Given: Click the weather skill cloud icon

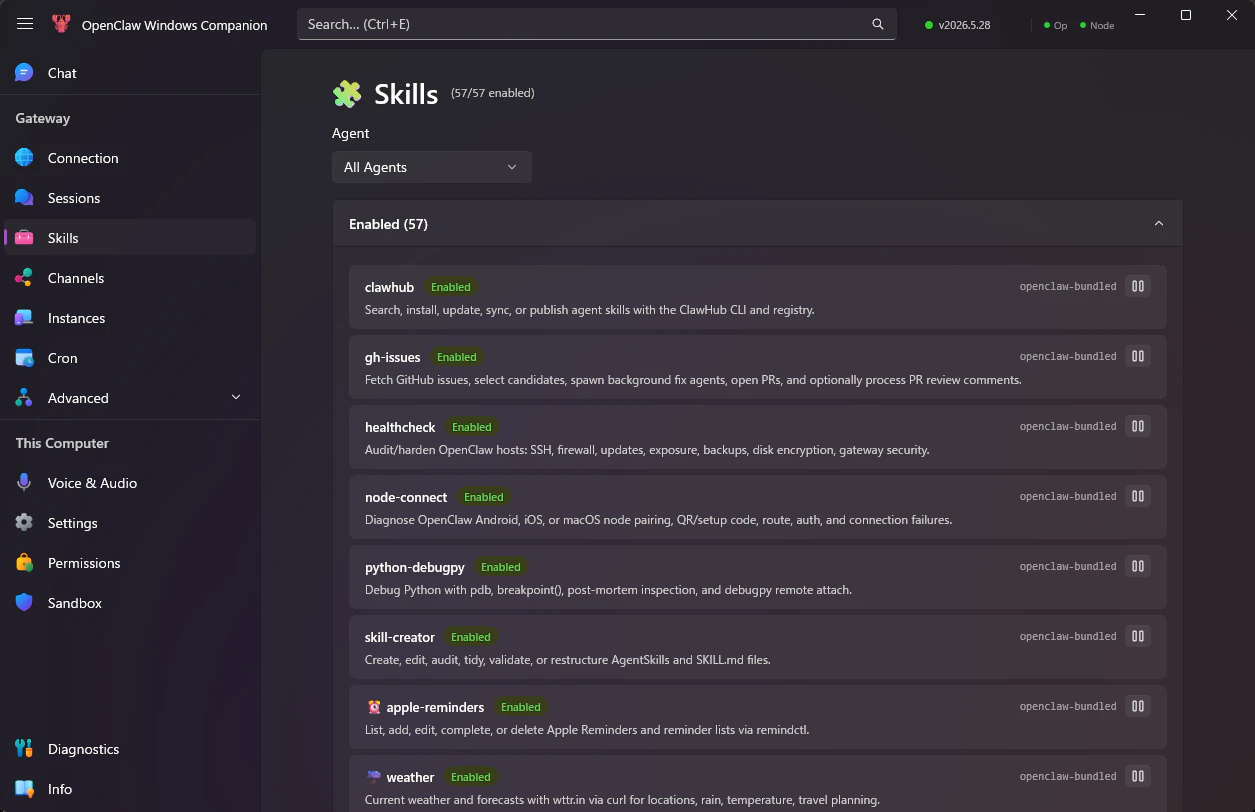Looking at the screenshot, I should [374, 776].
